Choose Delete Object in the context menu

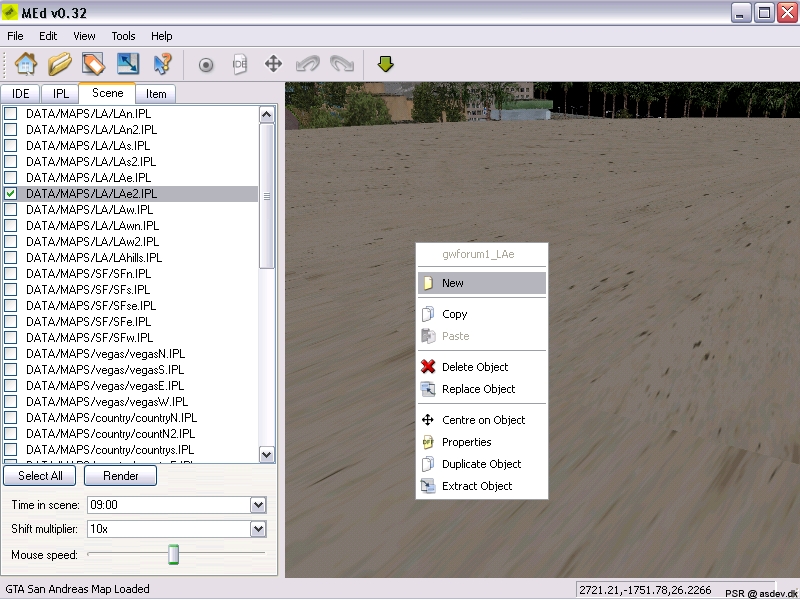[x=482, y=367]
